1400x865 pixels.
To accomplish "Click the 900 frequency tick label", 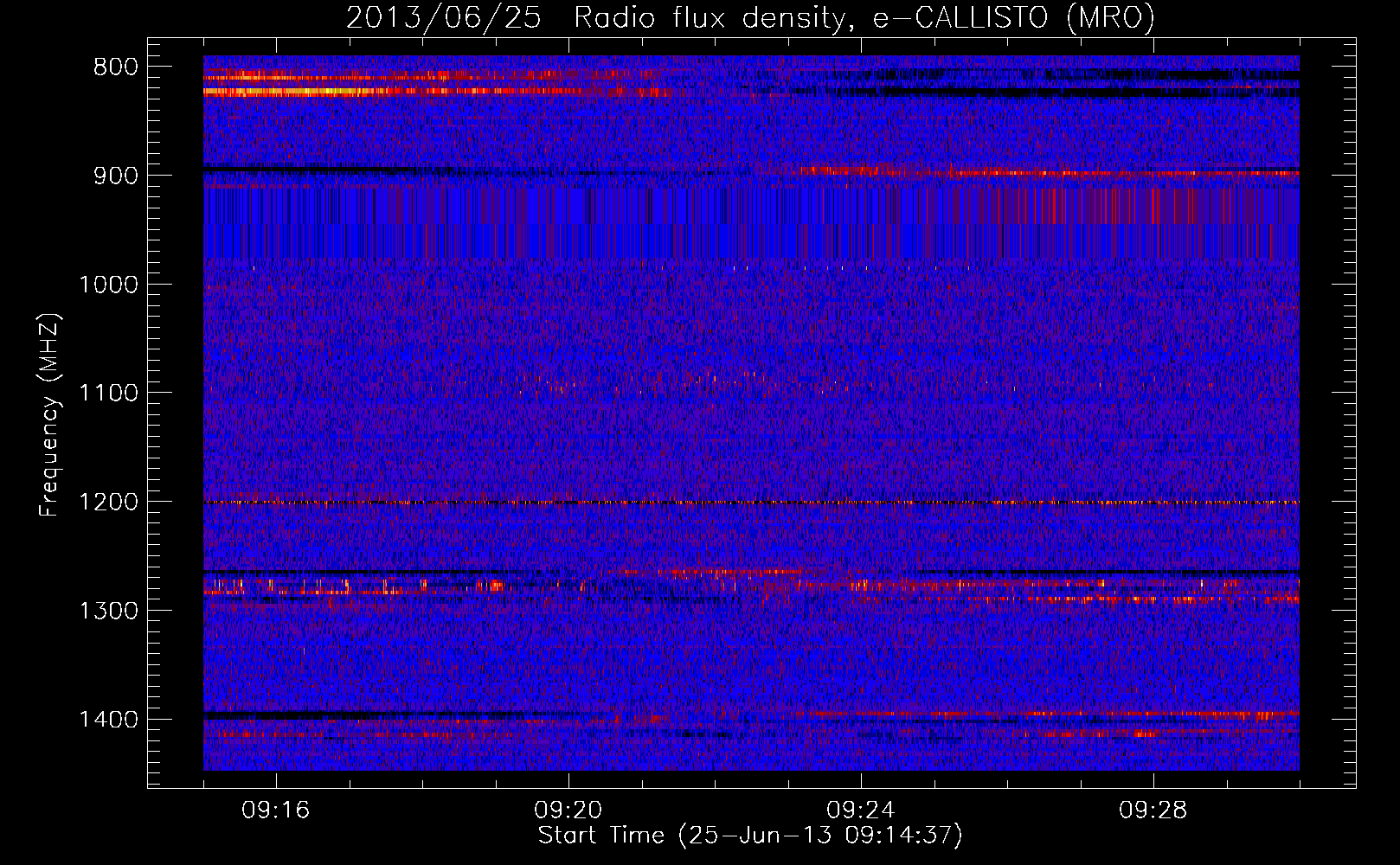I will 116,176.
